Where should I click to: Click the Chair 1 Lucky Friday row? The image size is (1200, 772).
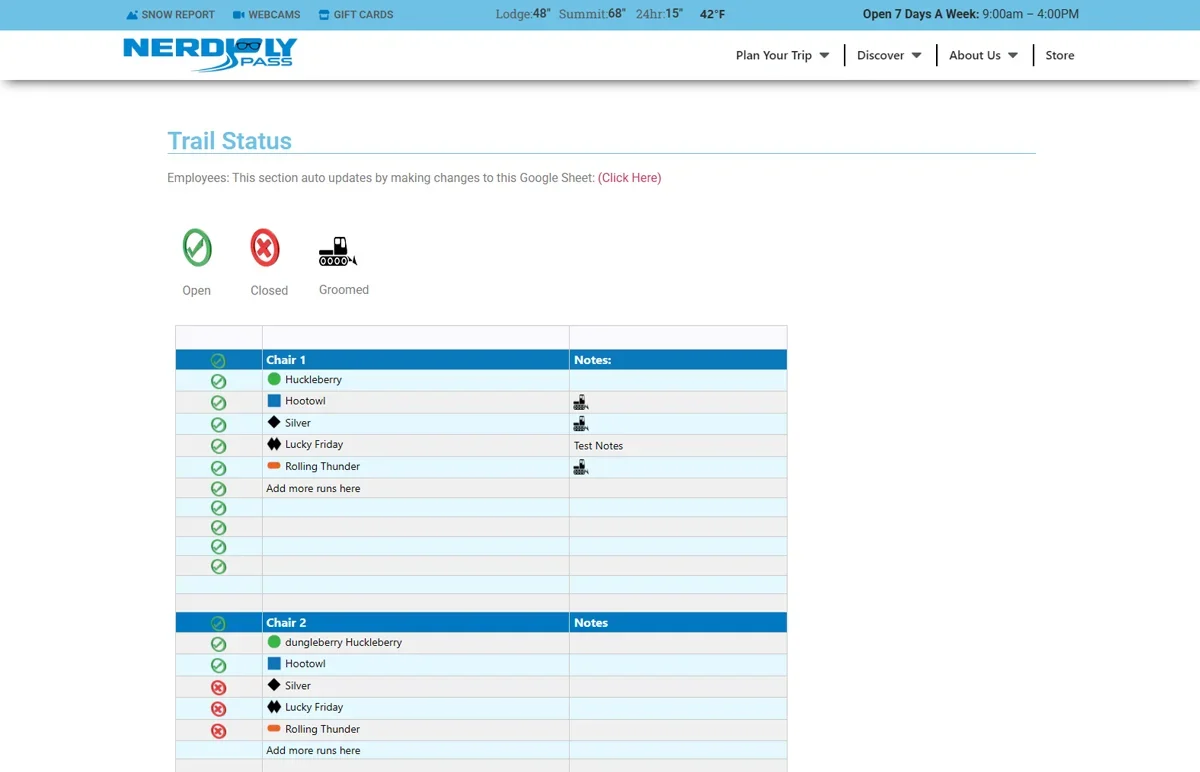click(x=314, y=445)
